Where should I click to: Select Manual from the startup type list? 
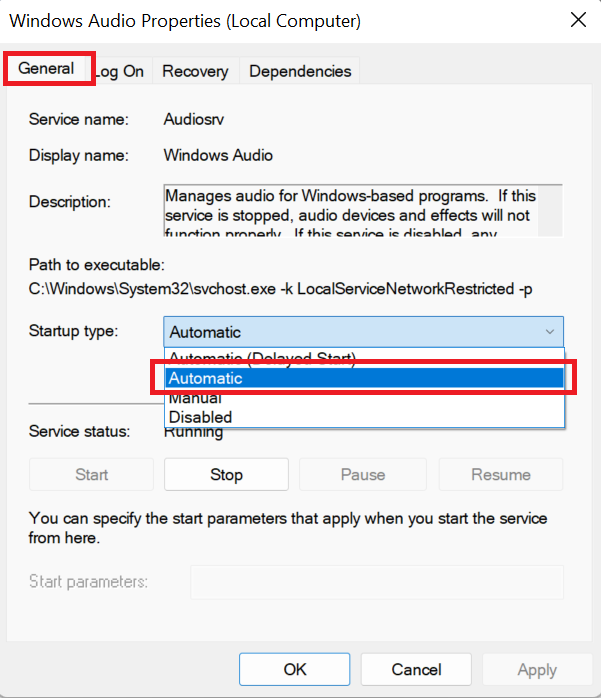(195, 398)
